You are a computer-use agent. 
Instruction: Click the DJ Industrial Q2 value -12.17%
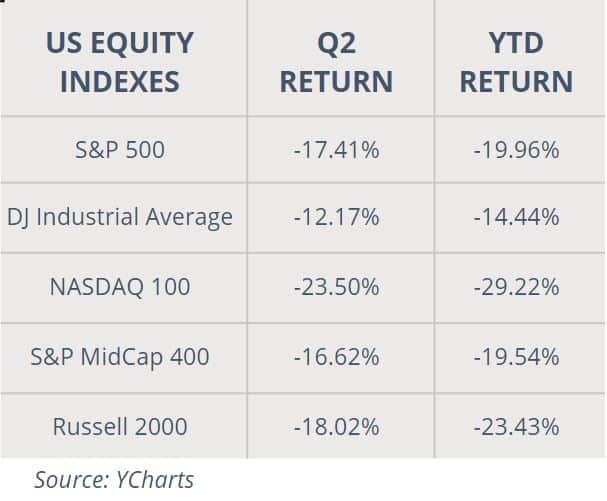[x=336, y=217]
